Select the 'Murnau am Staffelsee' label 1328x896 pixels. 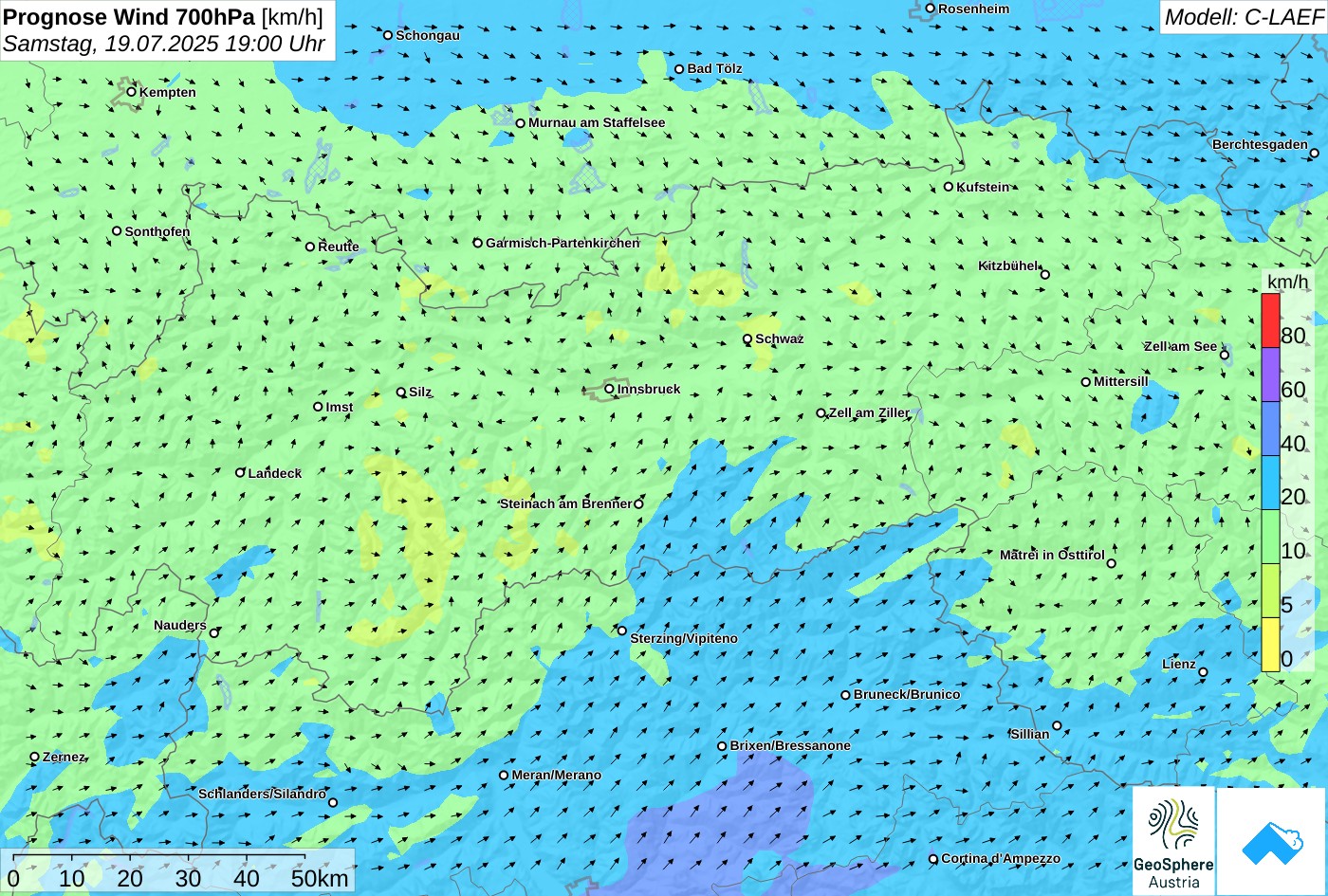coord(597,122)
